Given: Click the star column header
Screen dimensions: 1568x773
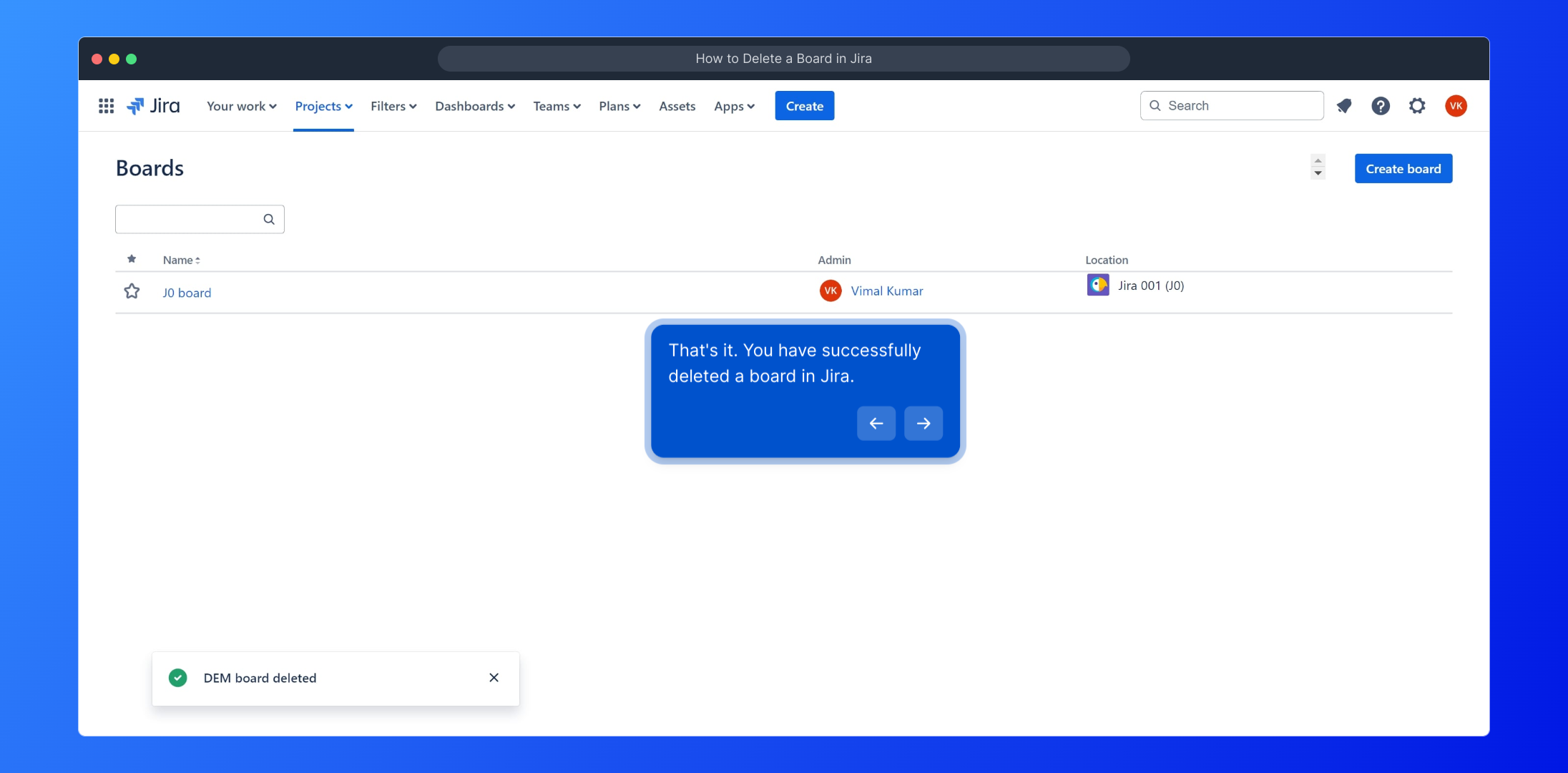Looking at the screenshot, I should (x=132, y=259).
